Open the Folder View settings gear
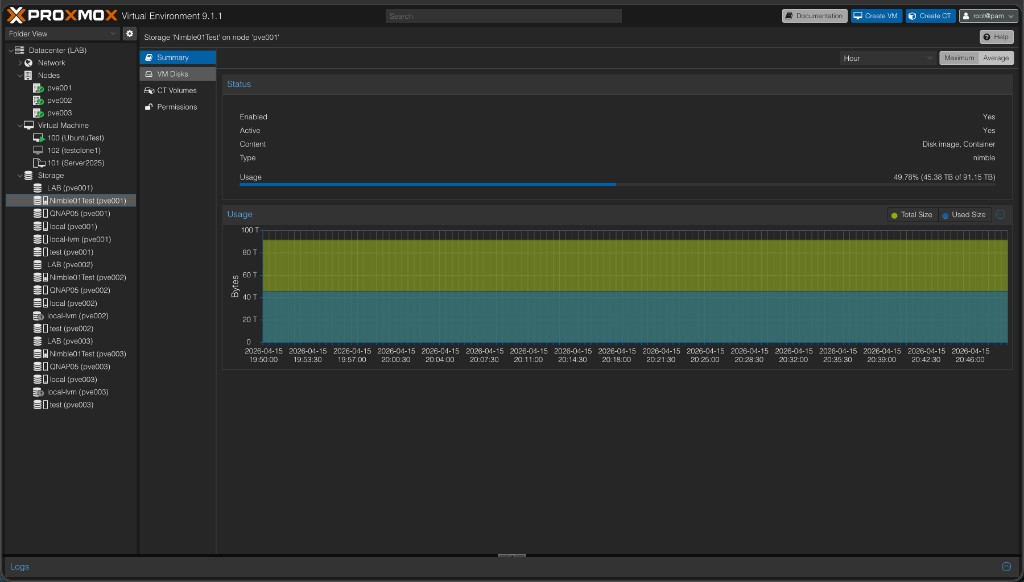The height and width of the screenshot is (582, 1024). [129, 33]
